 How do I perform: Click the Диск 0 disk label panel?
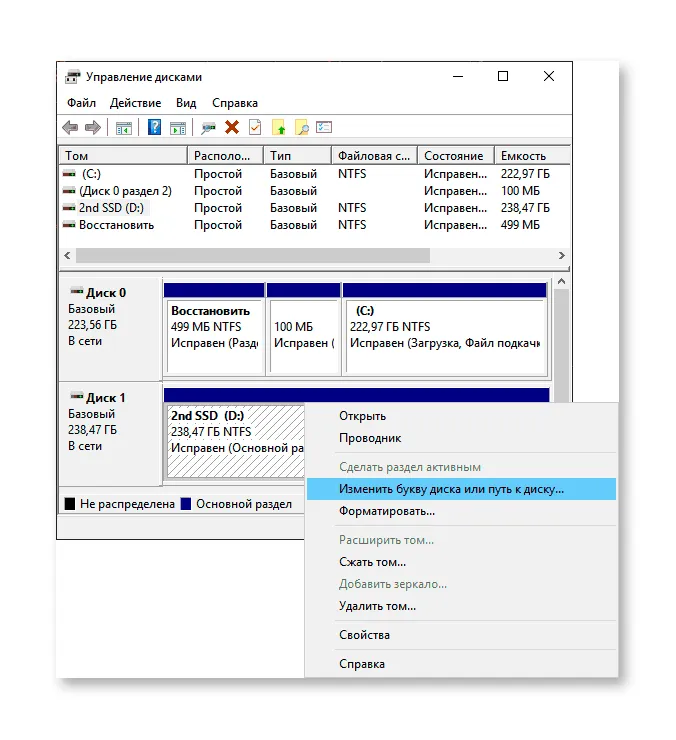[111, 329]
